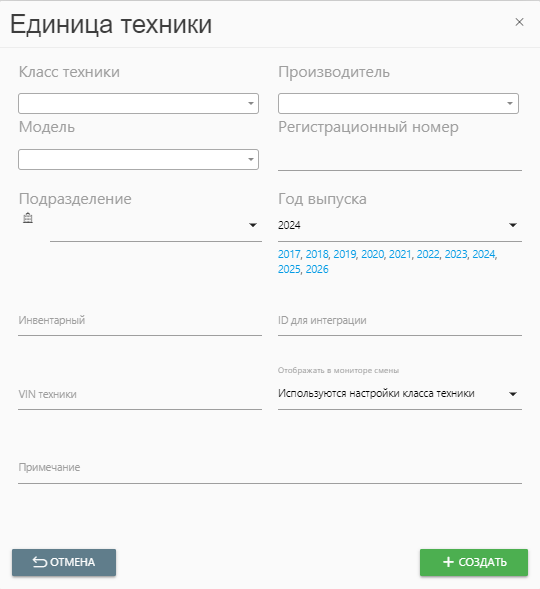Focus the Регистрационный номер field

point(400,160)
